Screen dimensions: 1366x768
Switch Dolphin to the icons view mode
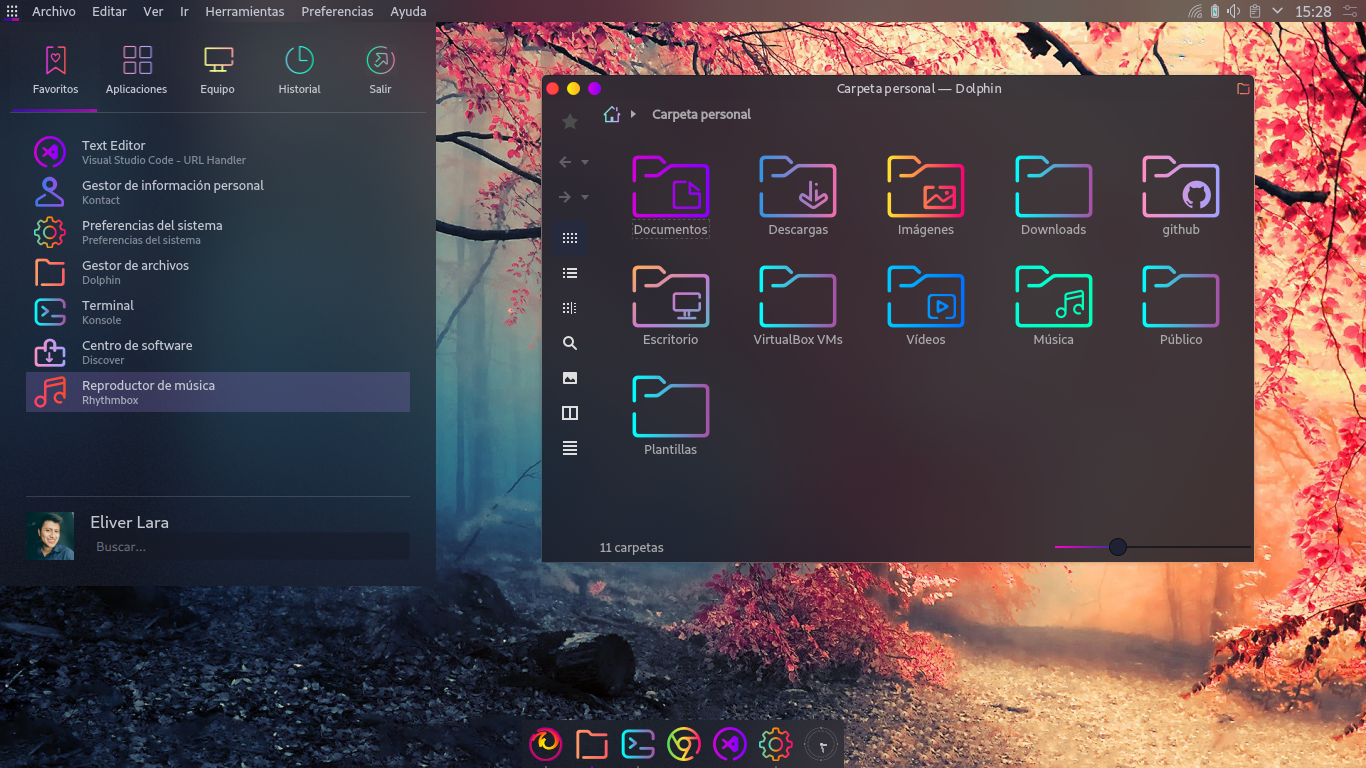click(x=570, y=238)
